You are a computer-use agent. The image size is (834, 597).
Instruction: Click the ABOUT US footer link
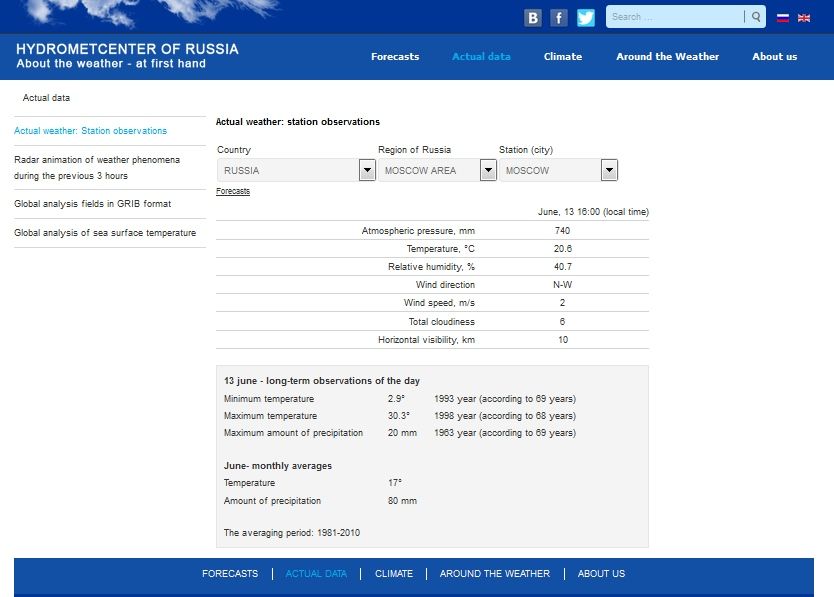602,574
